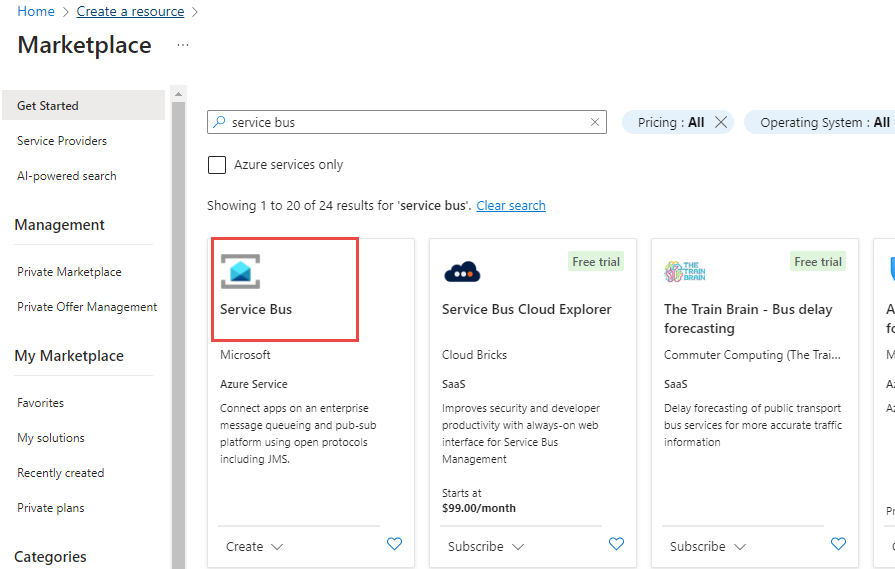895x569 pixels.
Task: Select Get Started in the sidebar
Action: (x=83, y=106)
